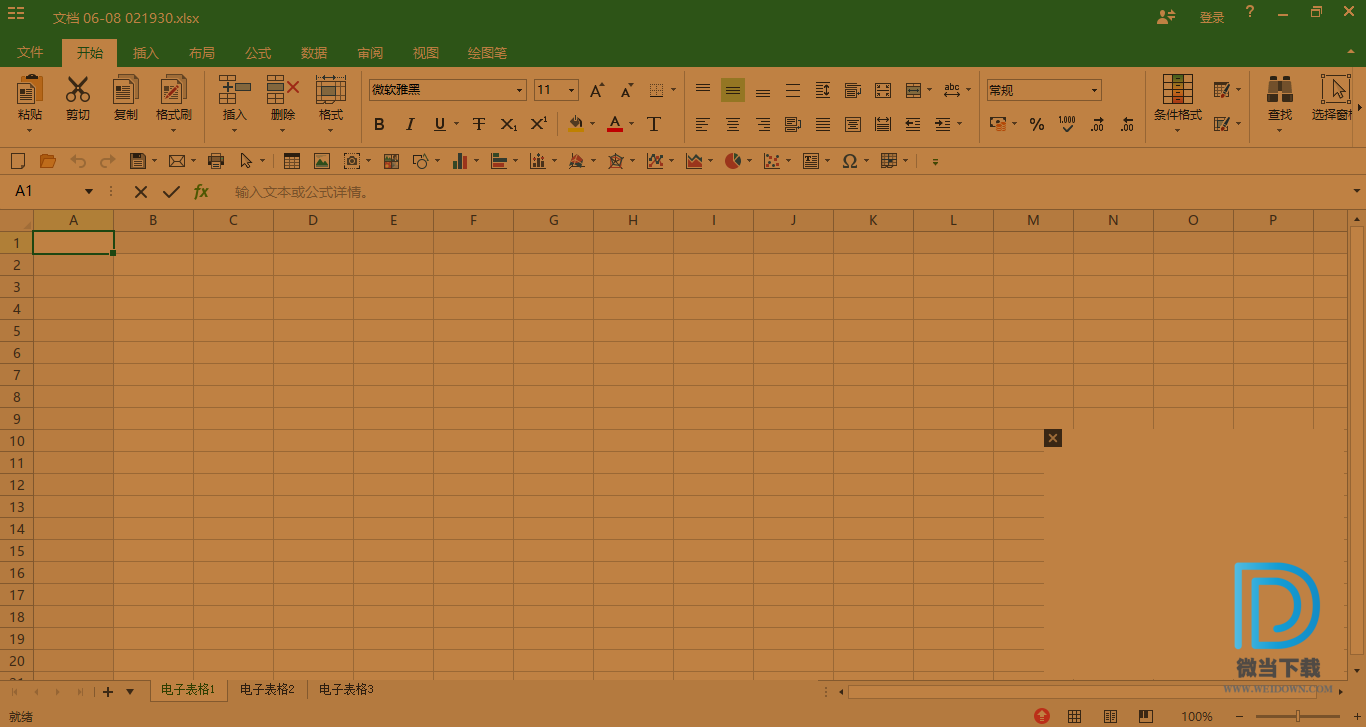Apply subscript formatting X₁
The image size is (1366, 727).
point(508,124)
